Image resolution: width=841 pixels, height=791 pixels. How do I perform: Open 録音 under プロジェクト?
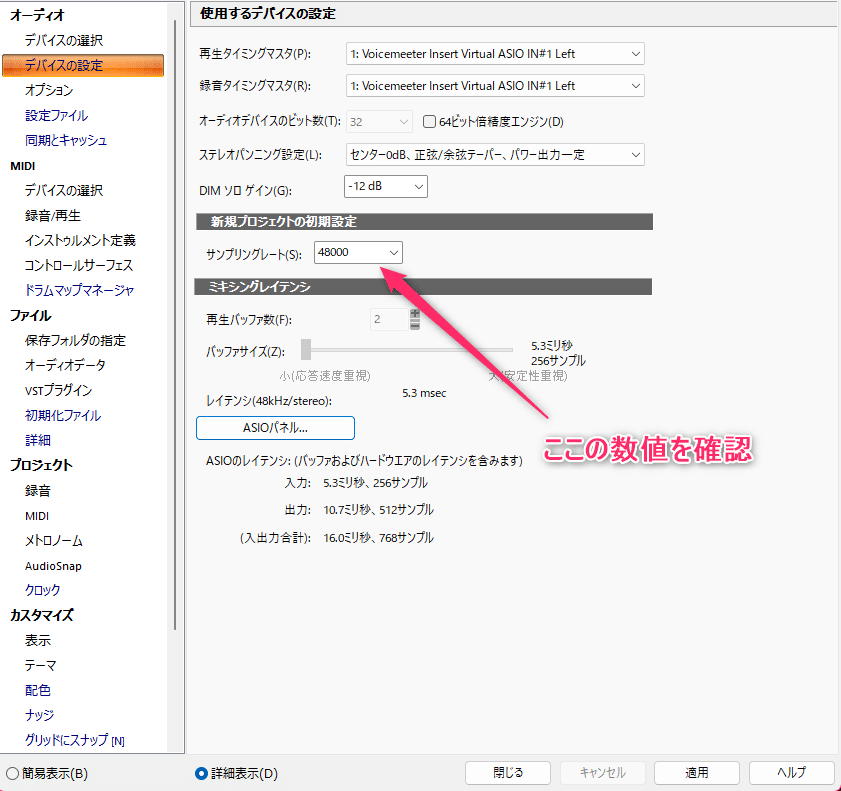[38, 491]
